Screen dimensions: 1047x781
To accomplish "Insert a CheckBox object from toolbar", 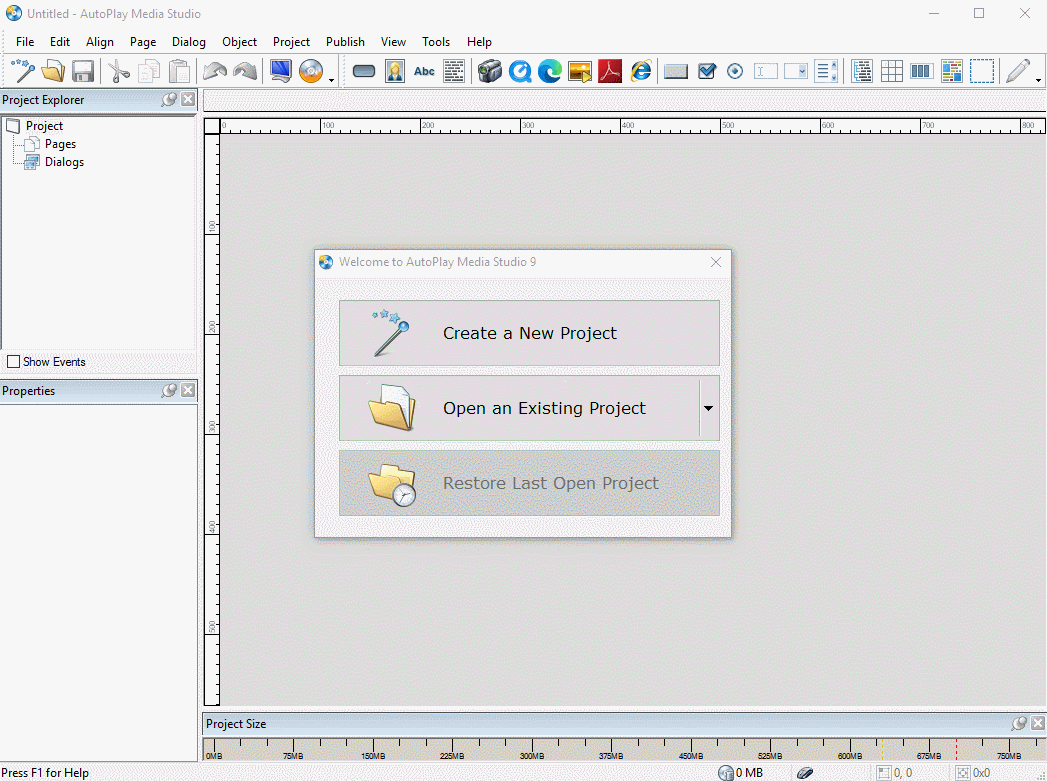I will coord(707,71).
